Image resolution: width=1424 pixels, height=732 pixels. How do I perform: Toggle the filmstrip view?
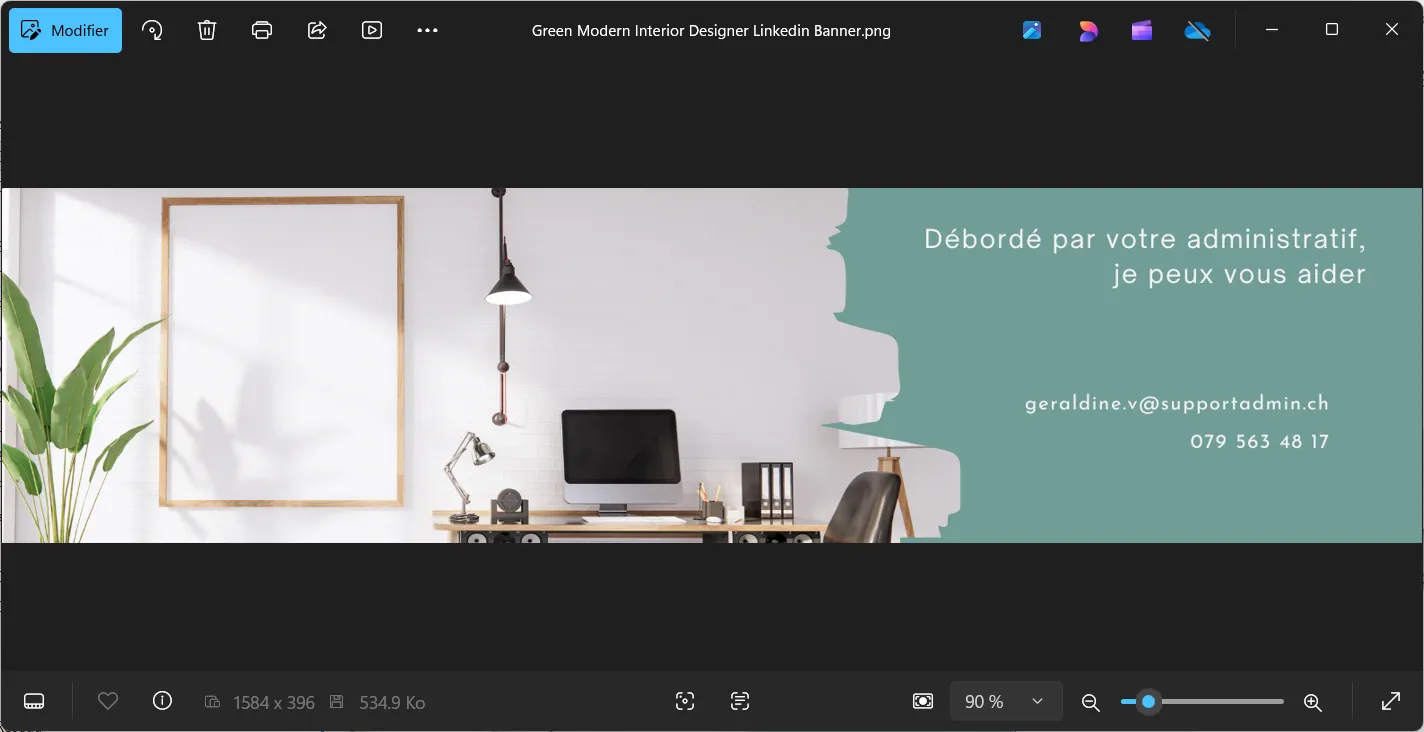[x=34, y=701]
